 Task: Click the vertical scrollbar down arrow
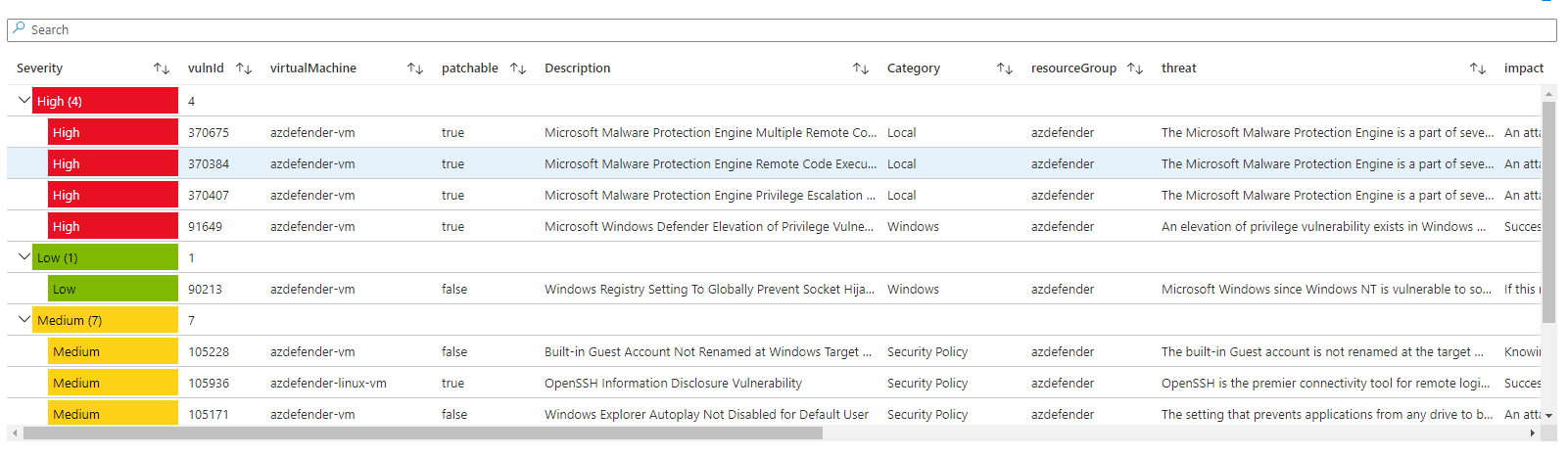coord(1548,416)
